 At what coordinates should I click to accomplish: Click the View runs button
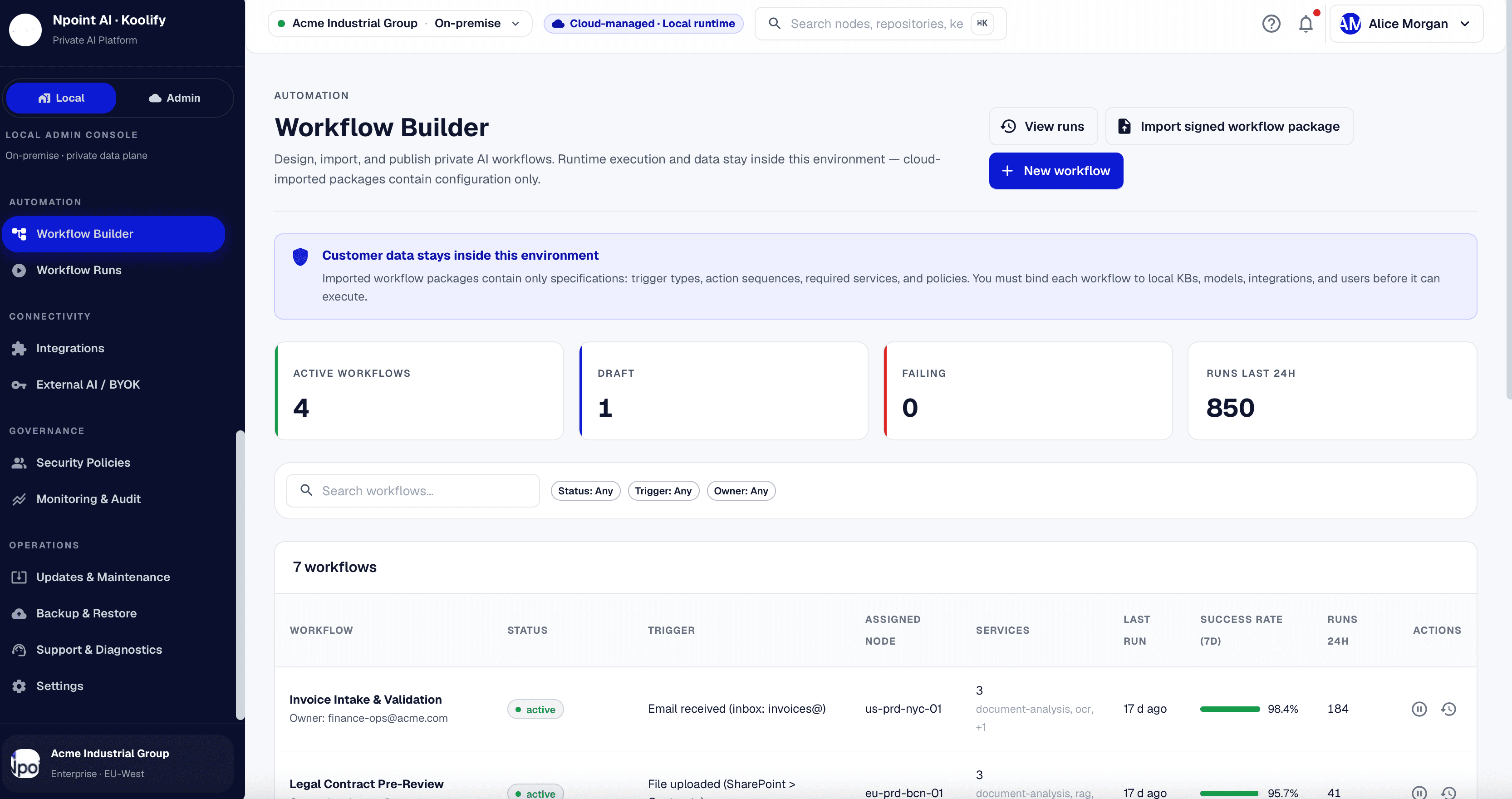tap(1043, 126)
